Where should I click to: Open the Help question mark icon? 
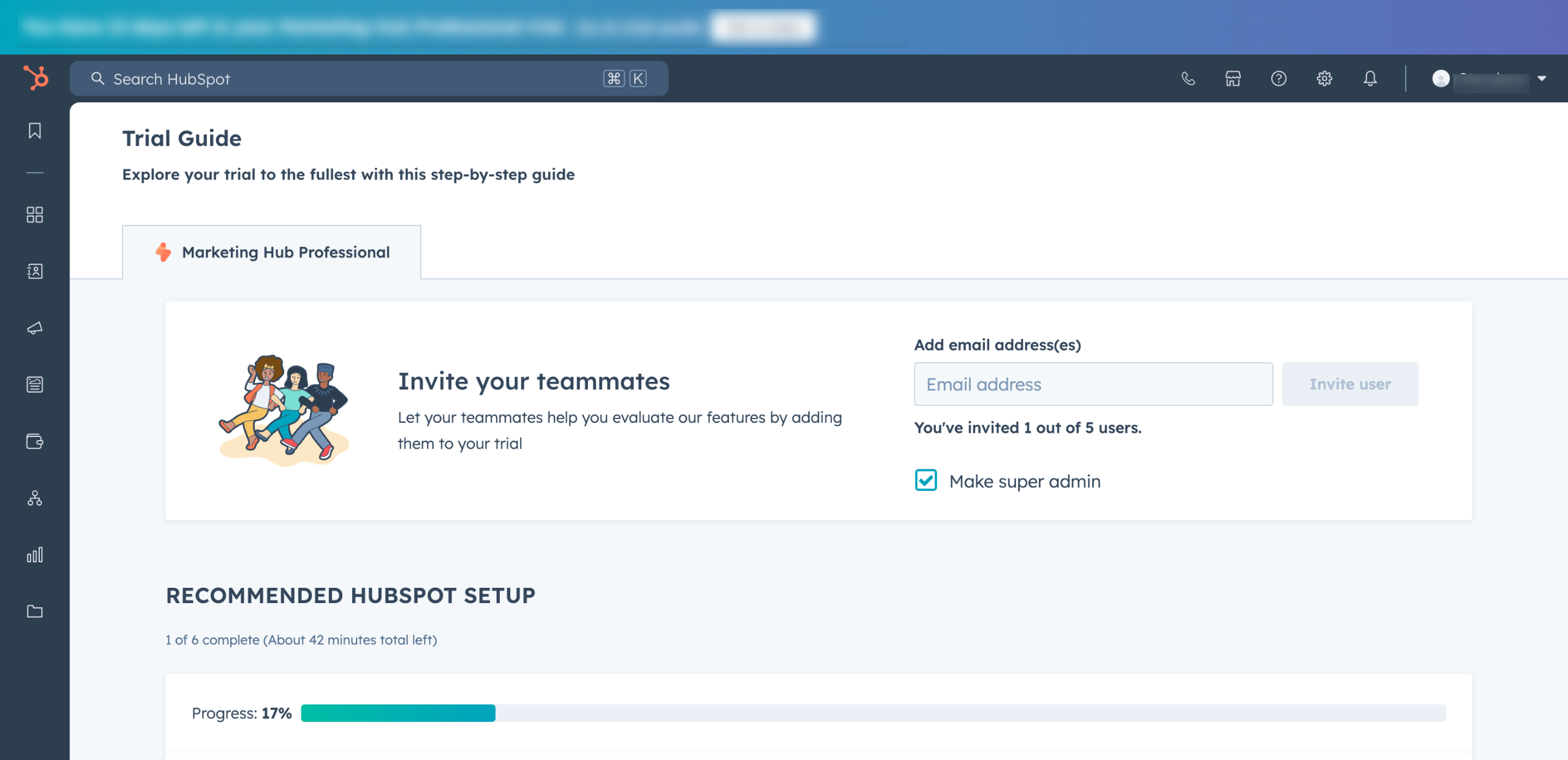pyautogui.click(x=1279, y=78)
